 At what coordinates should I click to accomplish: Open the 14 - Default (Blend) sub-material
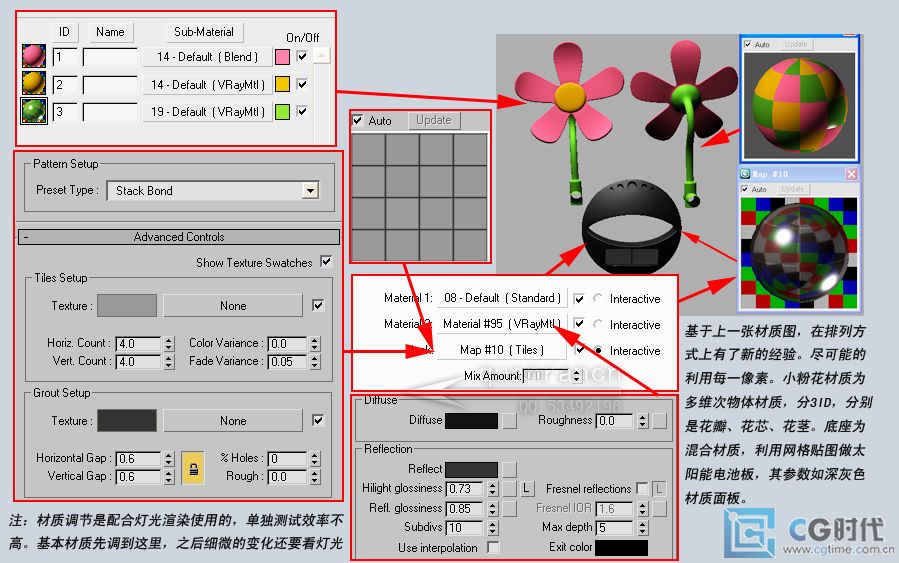207,57
